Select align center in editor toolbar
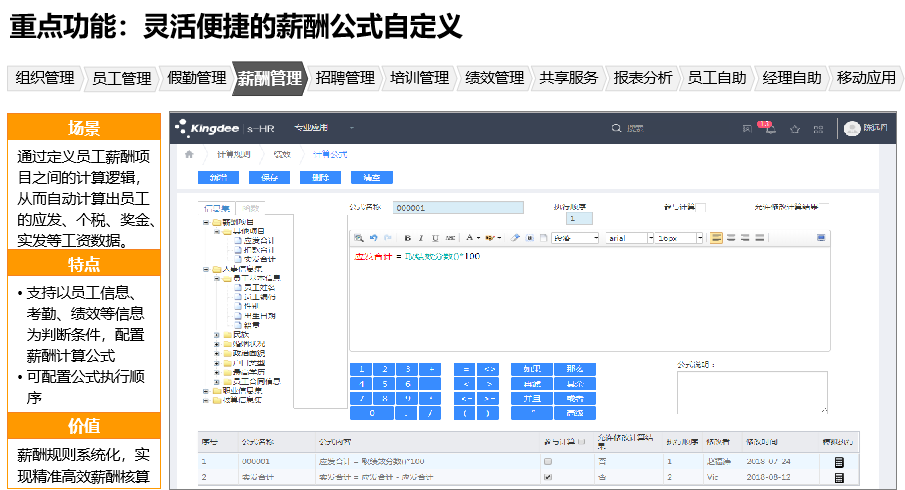 tap(731, 238)
